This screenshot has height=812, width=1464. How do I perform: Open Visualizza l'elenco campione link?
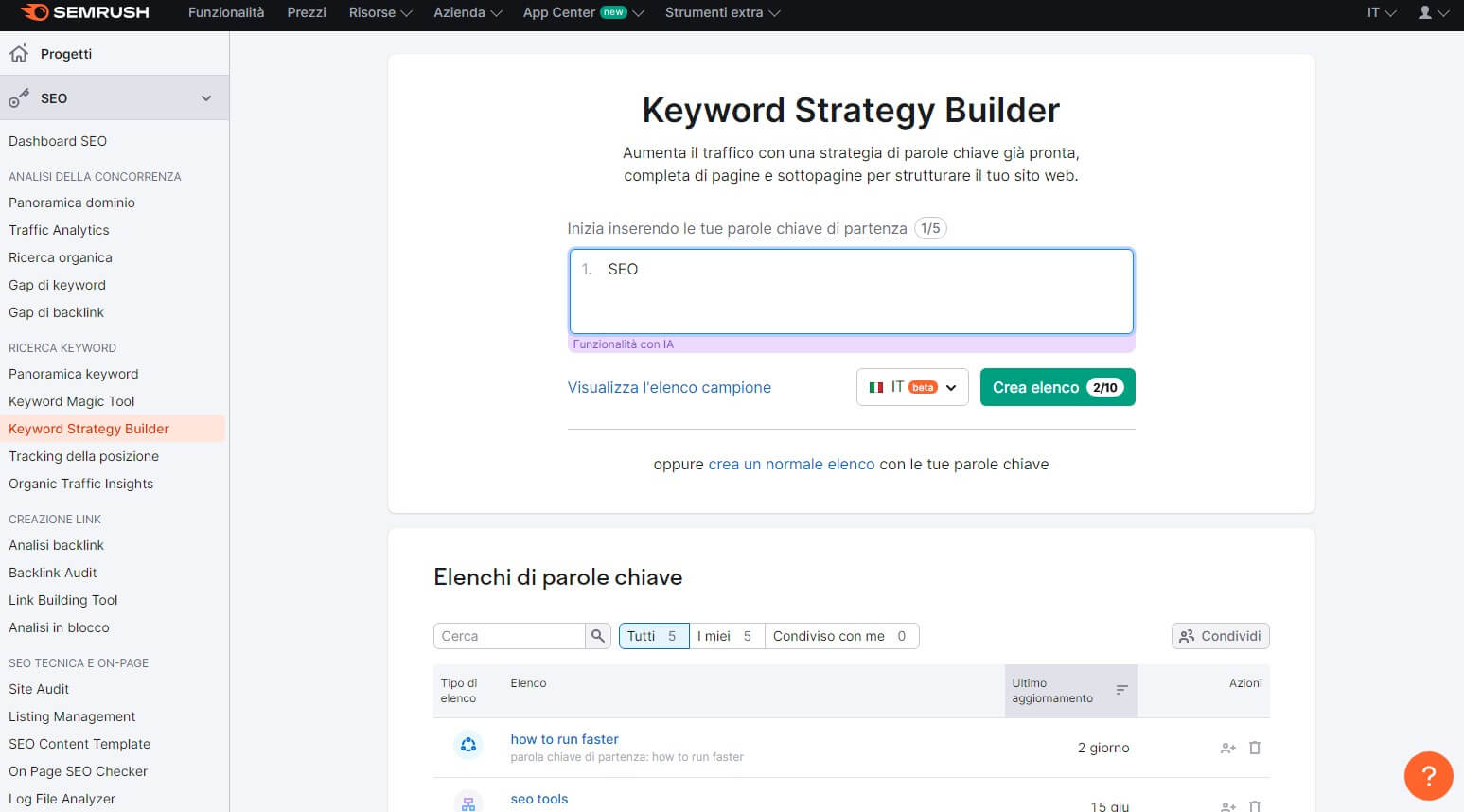(669, 387)
